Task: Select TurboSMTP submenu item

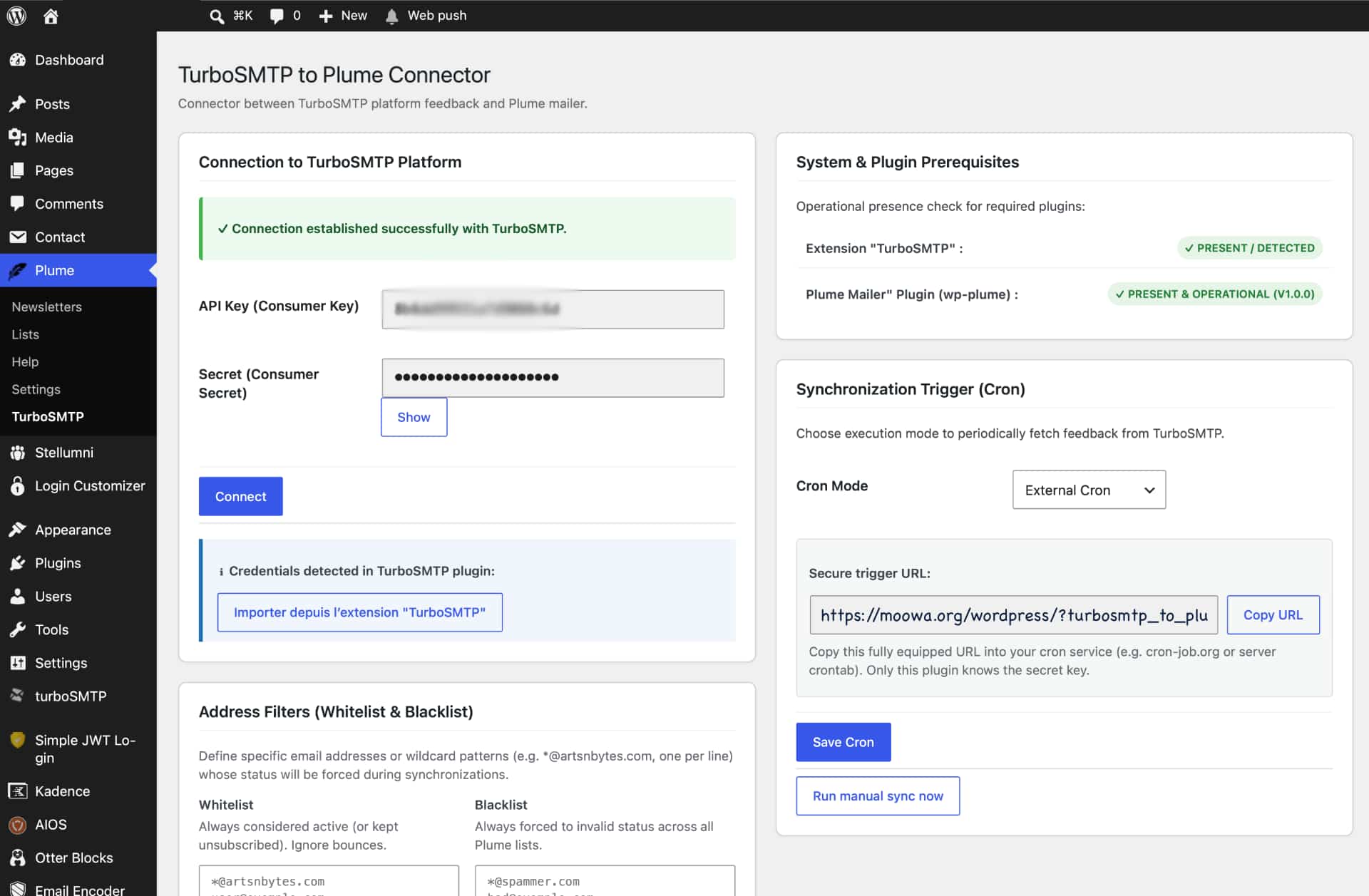Action: (x=48, y=417)
